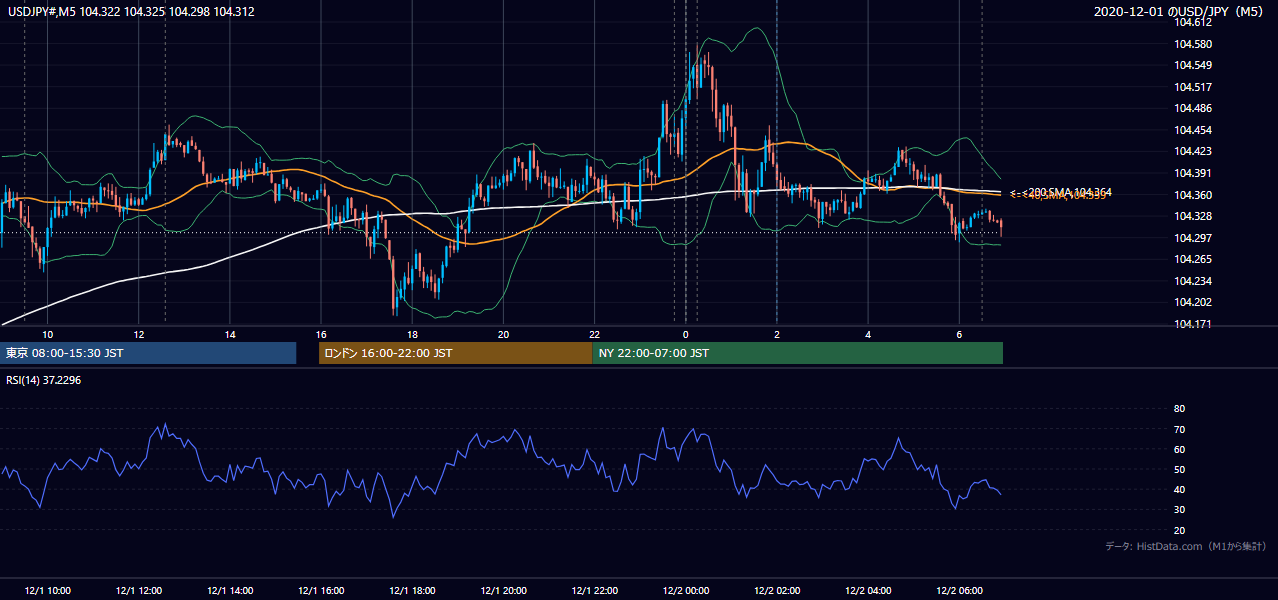The image size is (1278, 600).
Task: Click bottom time label 12/1 10:00
Action: tap(47, 590)
